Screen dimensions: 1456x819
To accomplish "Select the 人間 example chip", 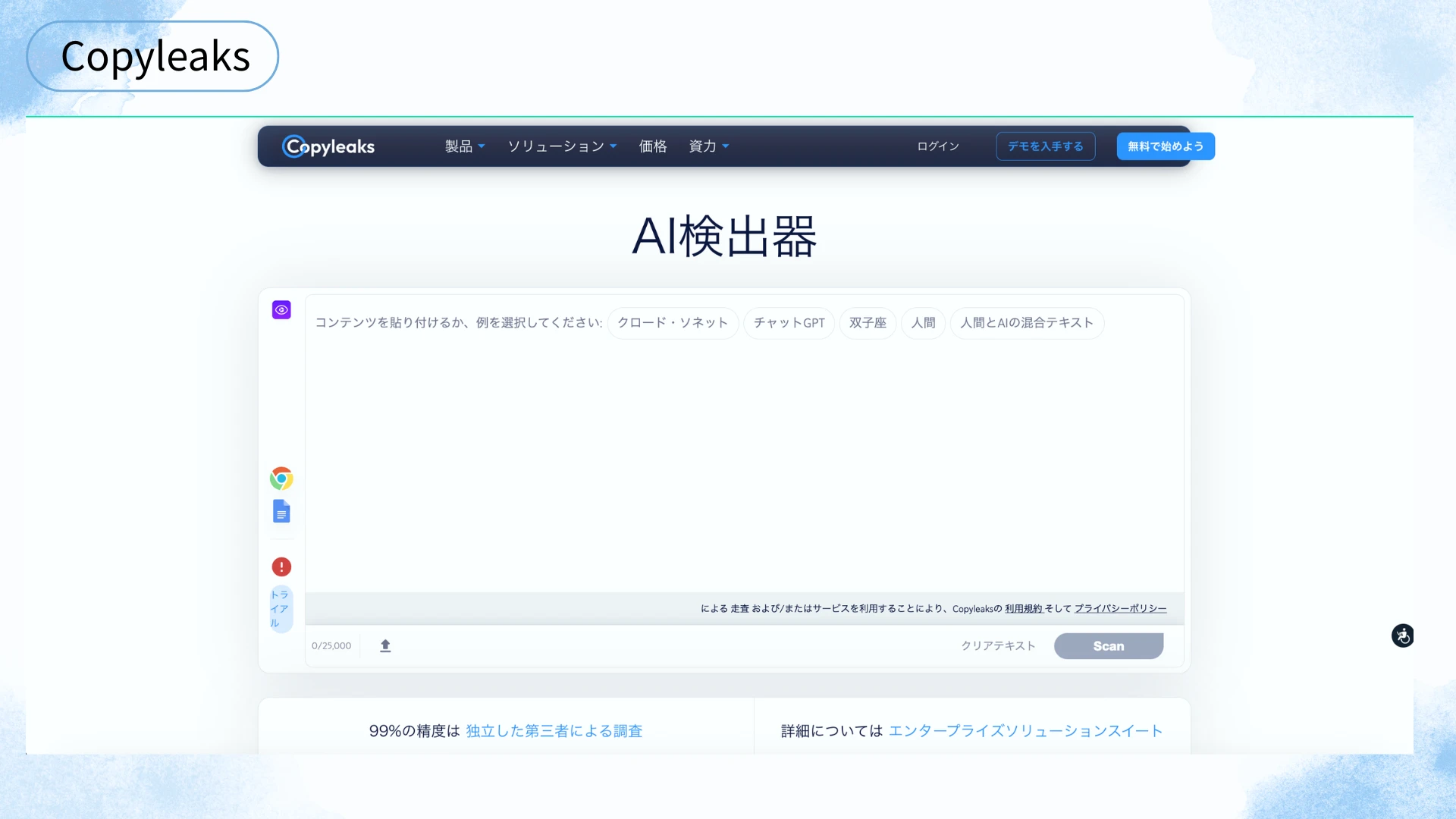I will pyautogui.click(x=923, y=323).
